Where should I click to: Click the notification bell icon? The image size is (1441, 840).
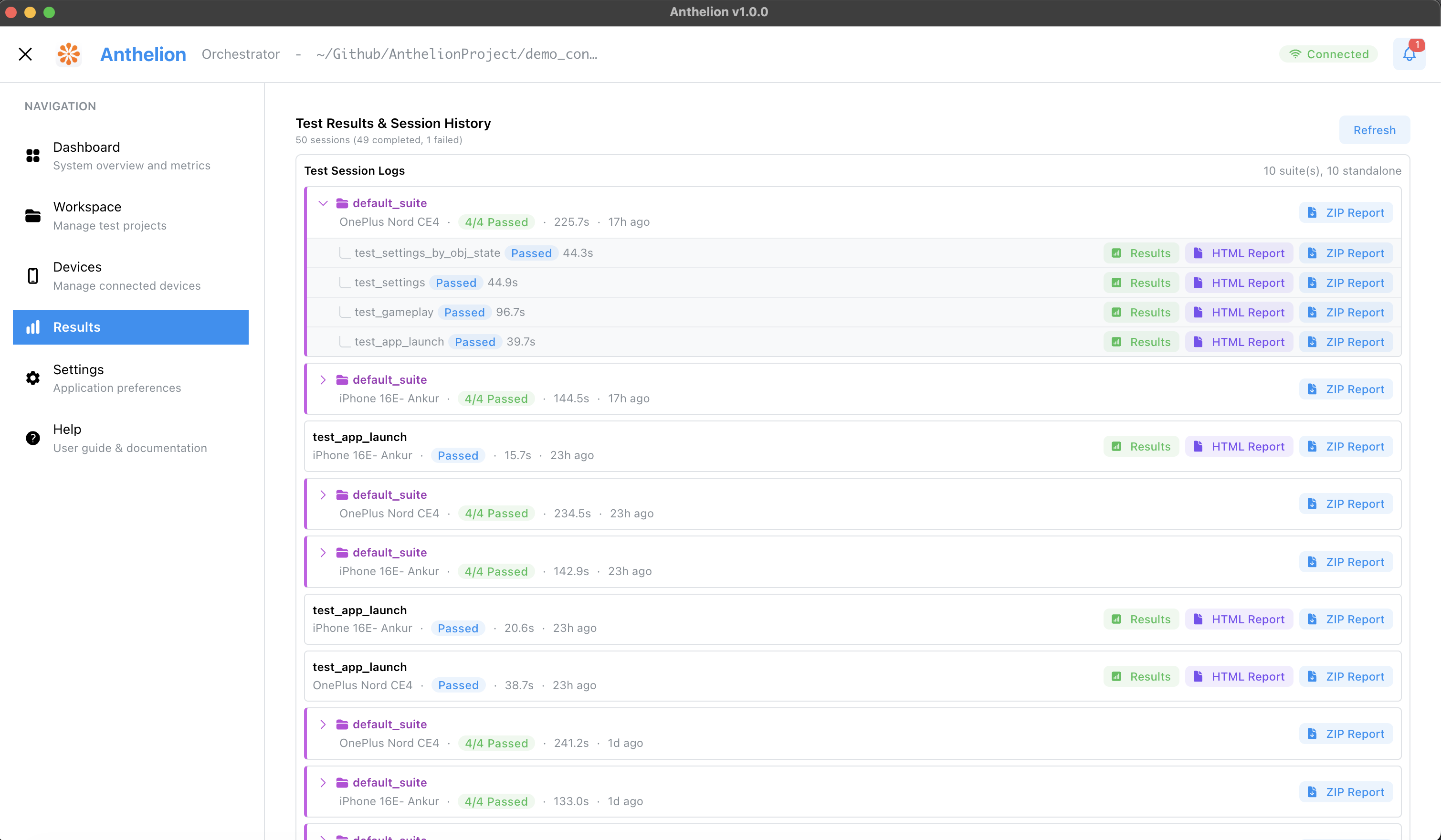click(1409, 54)
